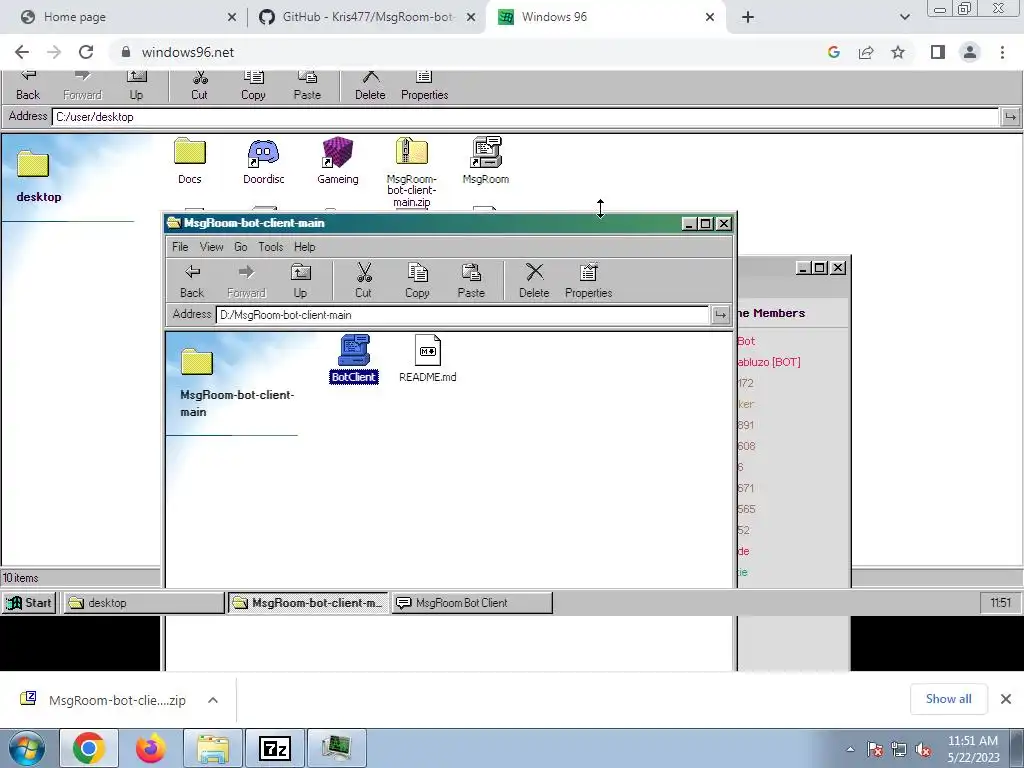
Task: Open the View menu
Action: tap(212, 247)
